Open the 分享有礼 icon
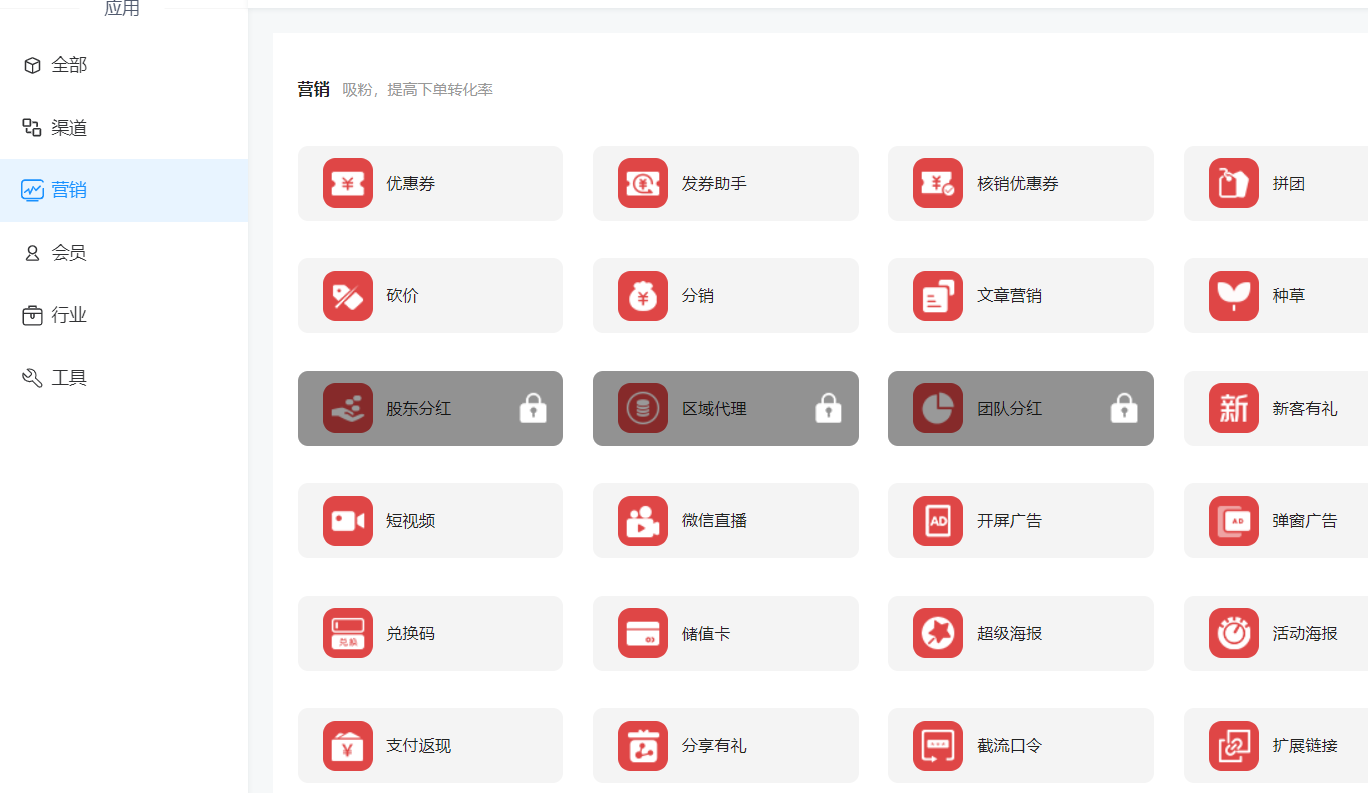 click(x=642, y=746)
